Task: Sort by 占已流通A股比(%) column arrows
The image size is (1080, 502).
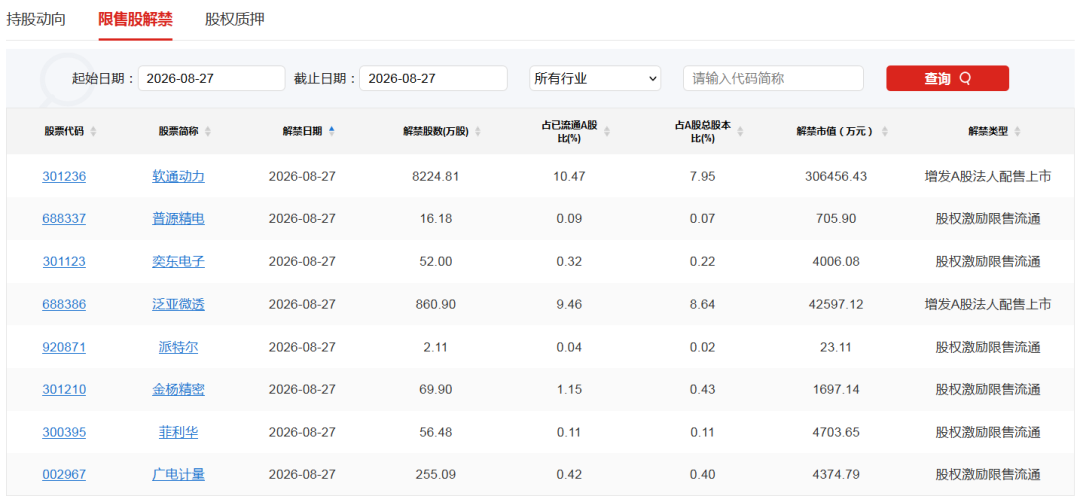Action: pyautogui.click(x=607, y=132)
